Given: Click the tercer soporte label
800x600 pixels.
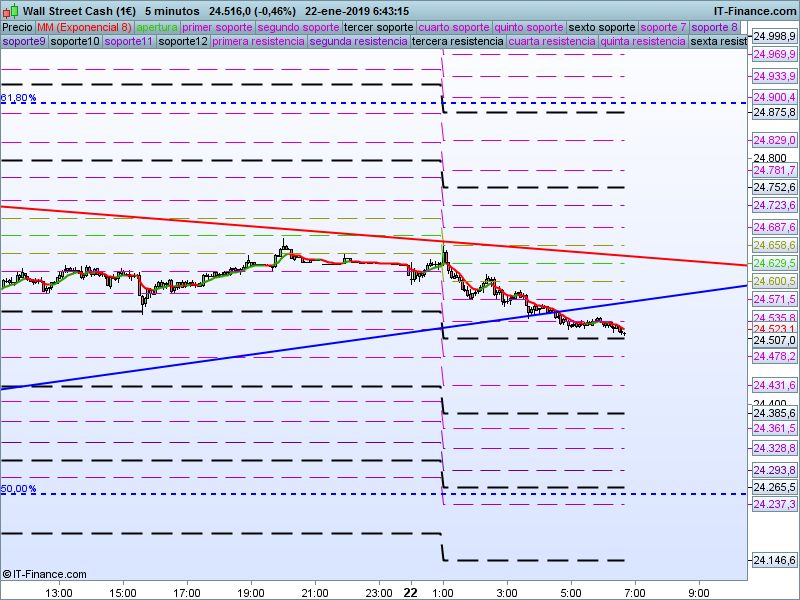Looking at the screenshot, I should point(379,28).
